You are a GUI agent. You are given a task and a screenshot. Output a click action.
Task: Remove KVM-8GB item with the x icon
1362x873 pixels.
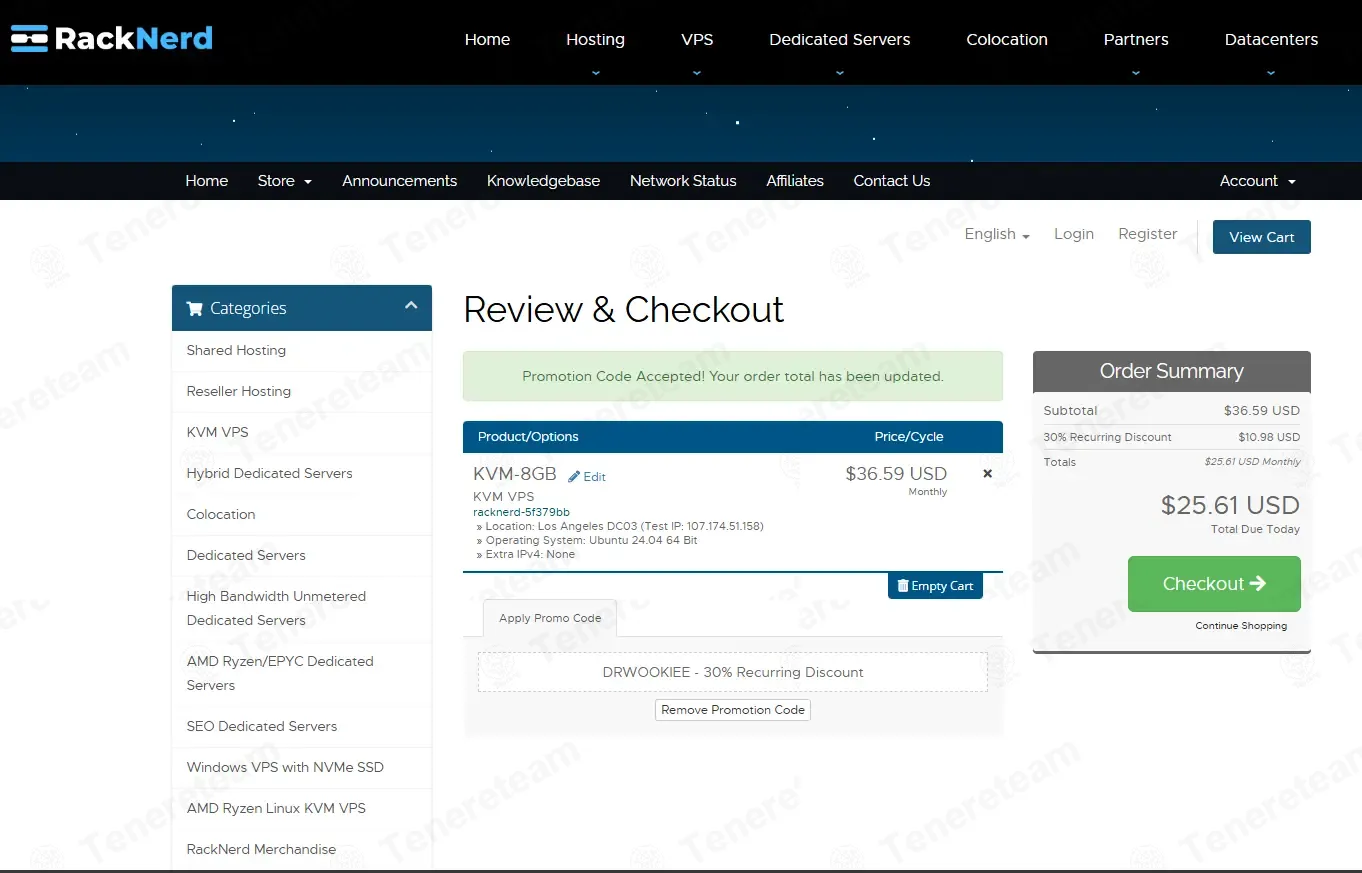point(988,474)
